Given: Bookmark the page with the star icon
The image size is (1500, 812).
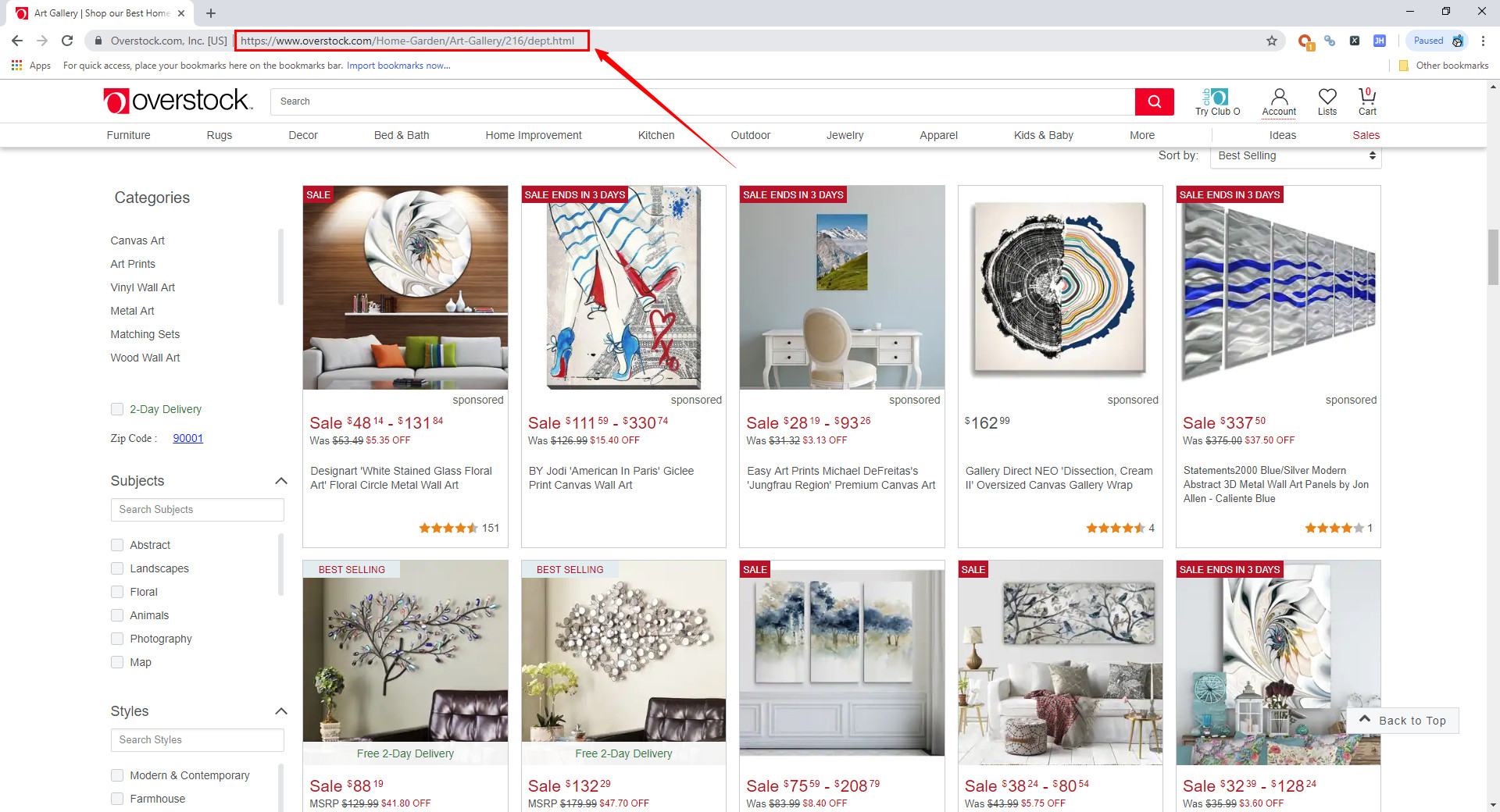Looking at the screenshot, I should [x=1272, y=41].
